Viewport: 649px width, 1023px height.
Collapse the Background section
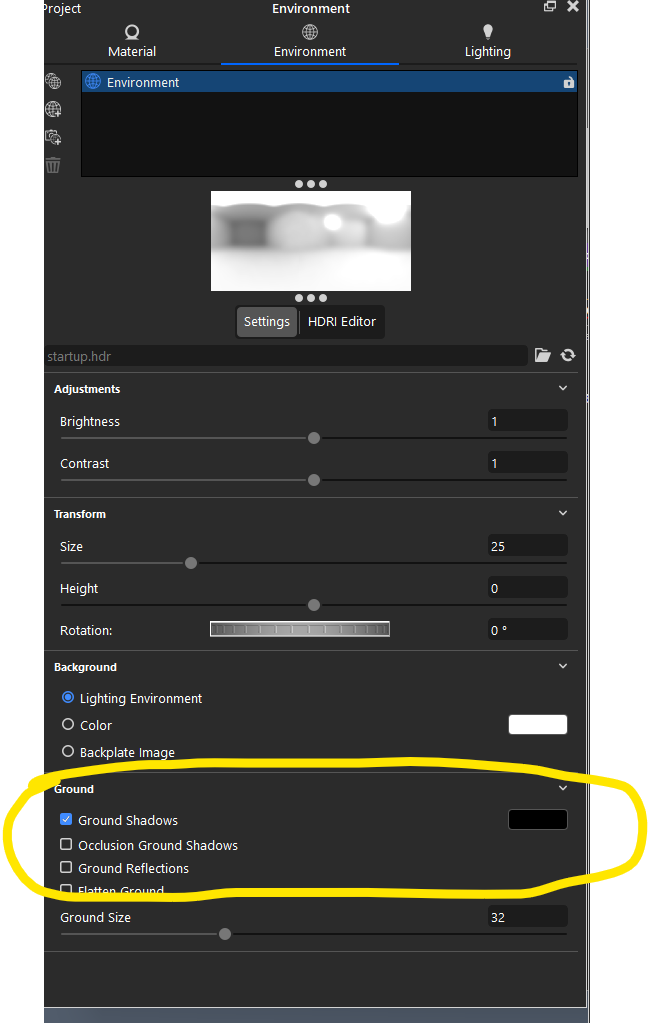[x=563, y=666]
